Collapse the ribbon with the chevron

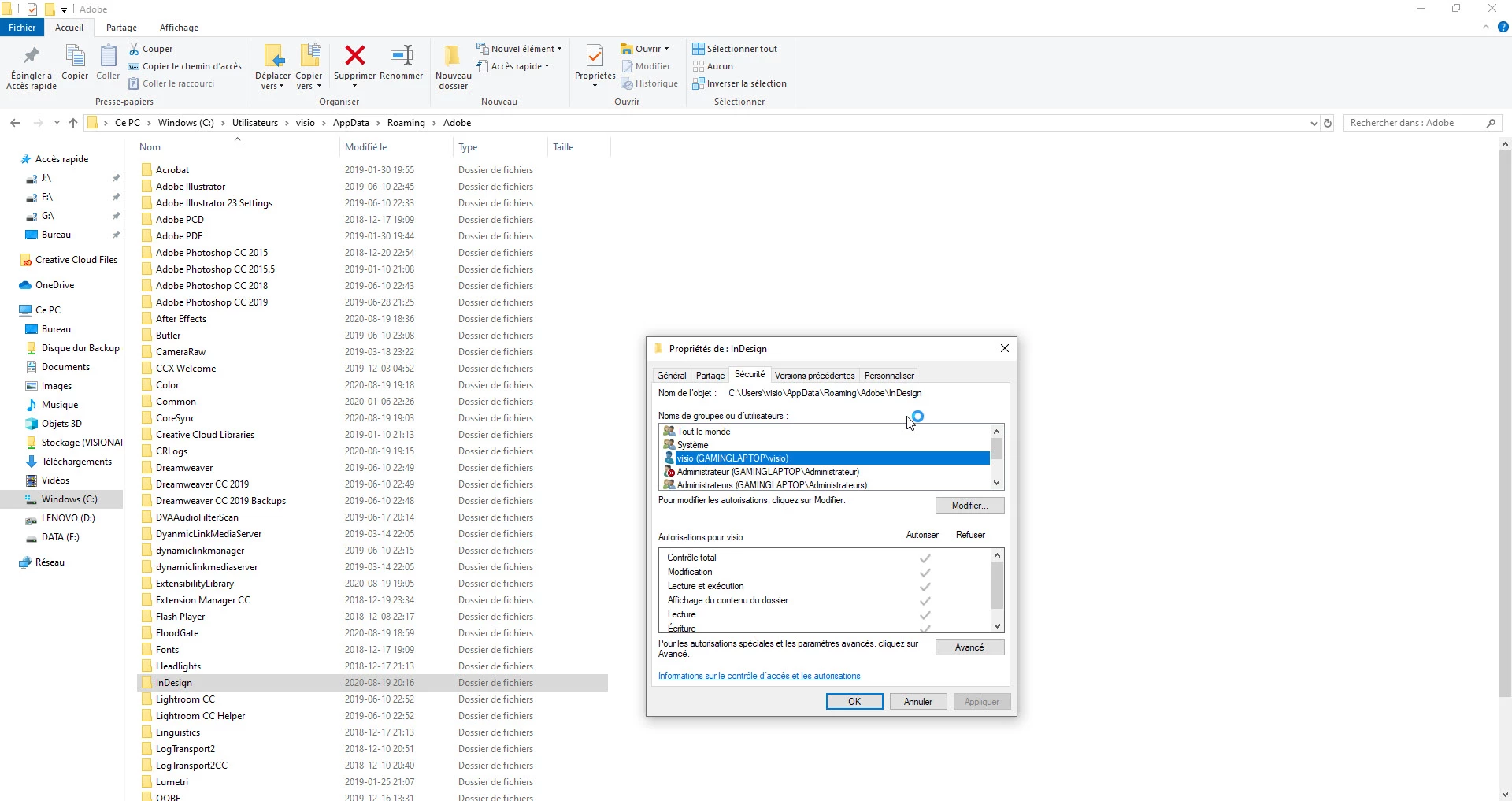coord(1486,27)
